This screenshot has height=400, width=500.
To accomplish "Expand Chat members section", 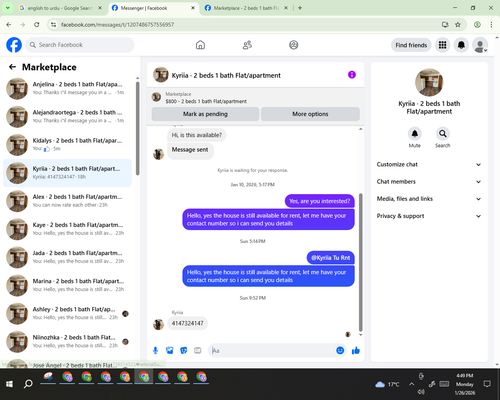I will click(x=429, y=182).
